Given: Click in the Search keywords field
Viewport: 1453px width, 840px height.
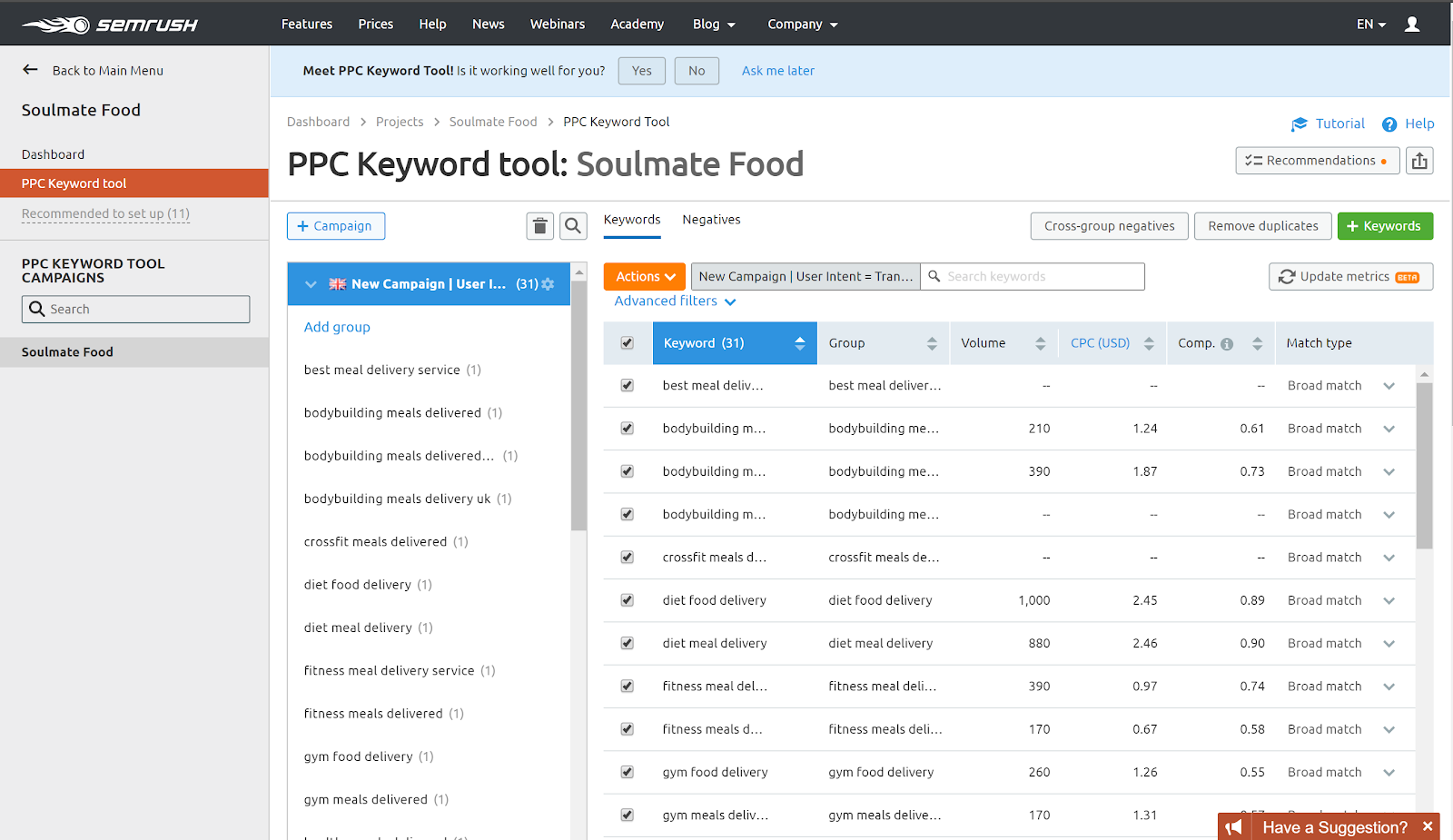Looking at the screenshot, I should click(1033, 277).
